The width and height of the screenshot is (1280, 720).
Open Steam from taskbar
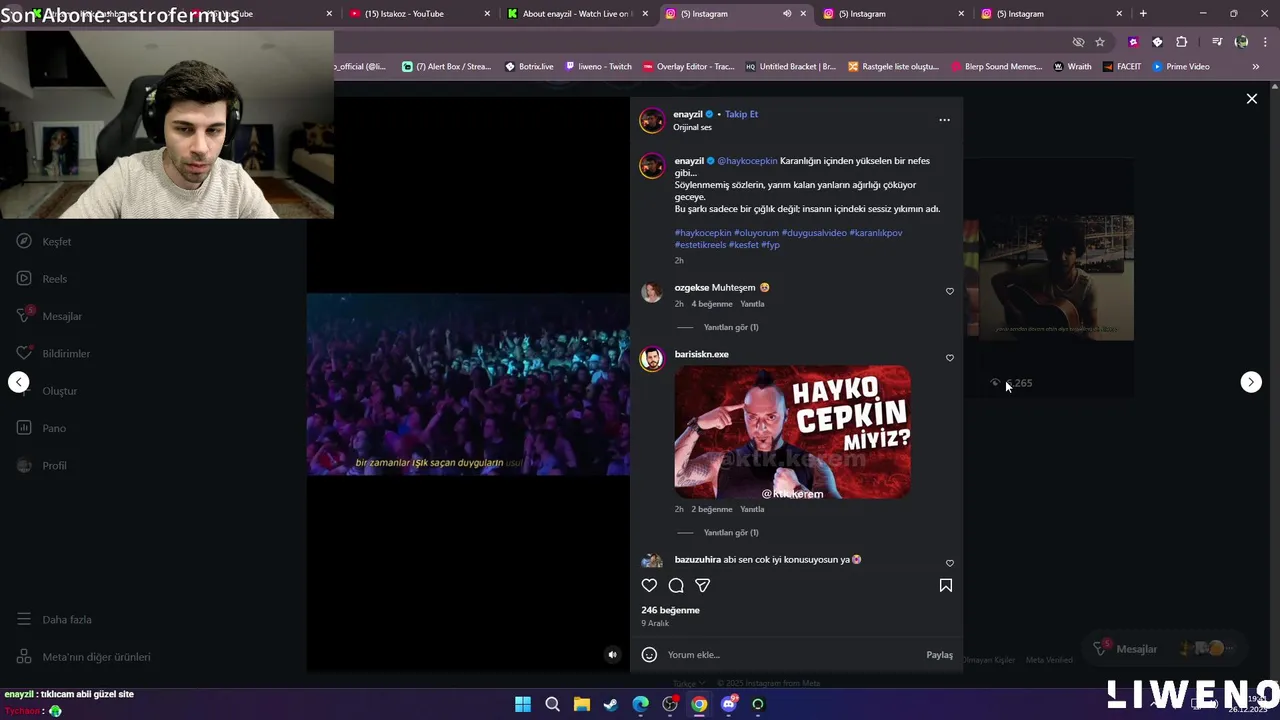611,705
